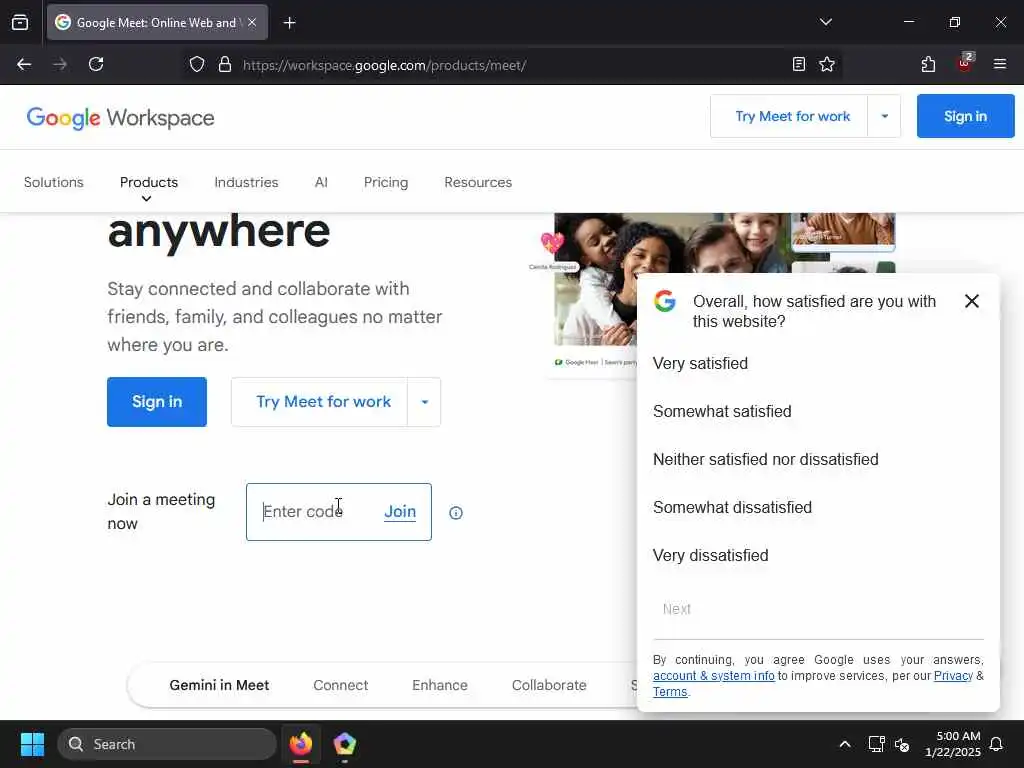Open Firefox application menu

click(x=999, y=64)
